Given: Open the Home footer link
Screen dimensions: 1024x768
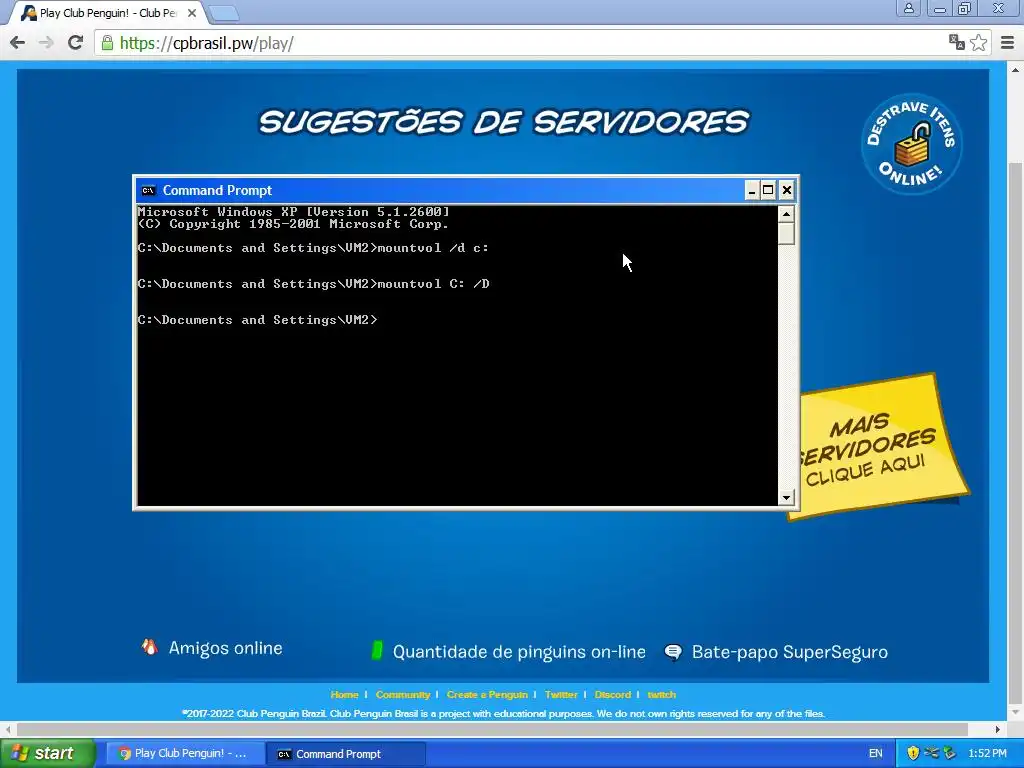Looking at the screenshot, I should click(344, 694).
